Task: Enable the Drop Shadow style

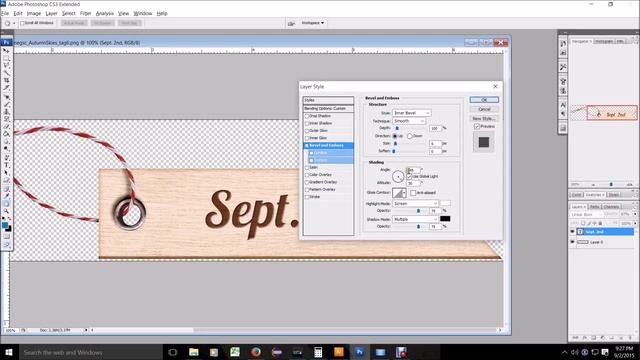Action: pos(307,116)
